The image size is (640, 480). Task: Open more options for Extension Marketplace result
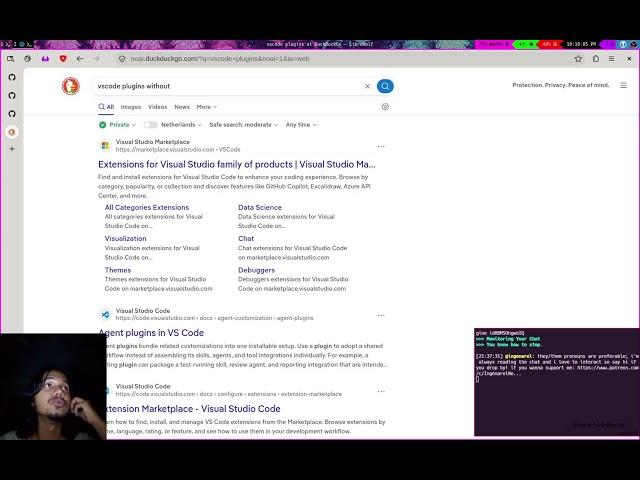click(x=381, y=391)
